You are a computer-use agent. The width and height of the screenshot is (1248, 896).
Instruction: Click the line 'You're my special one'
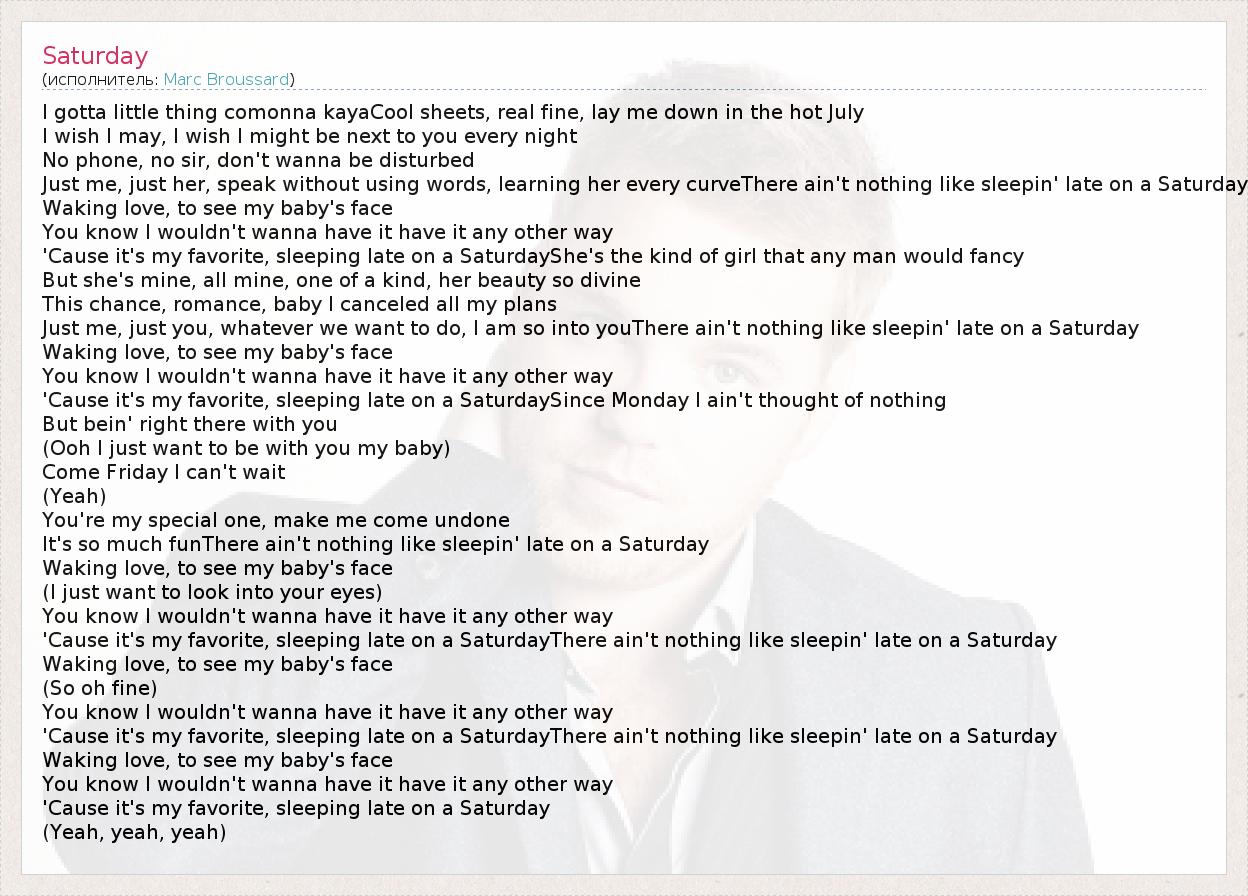point(276,520)
